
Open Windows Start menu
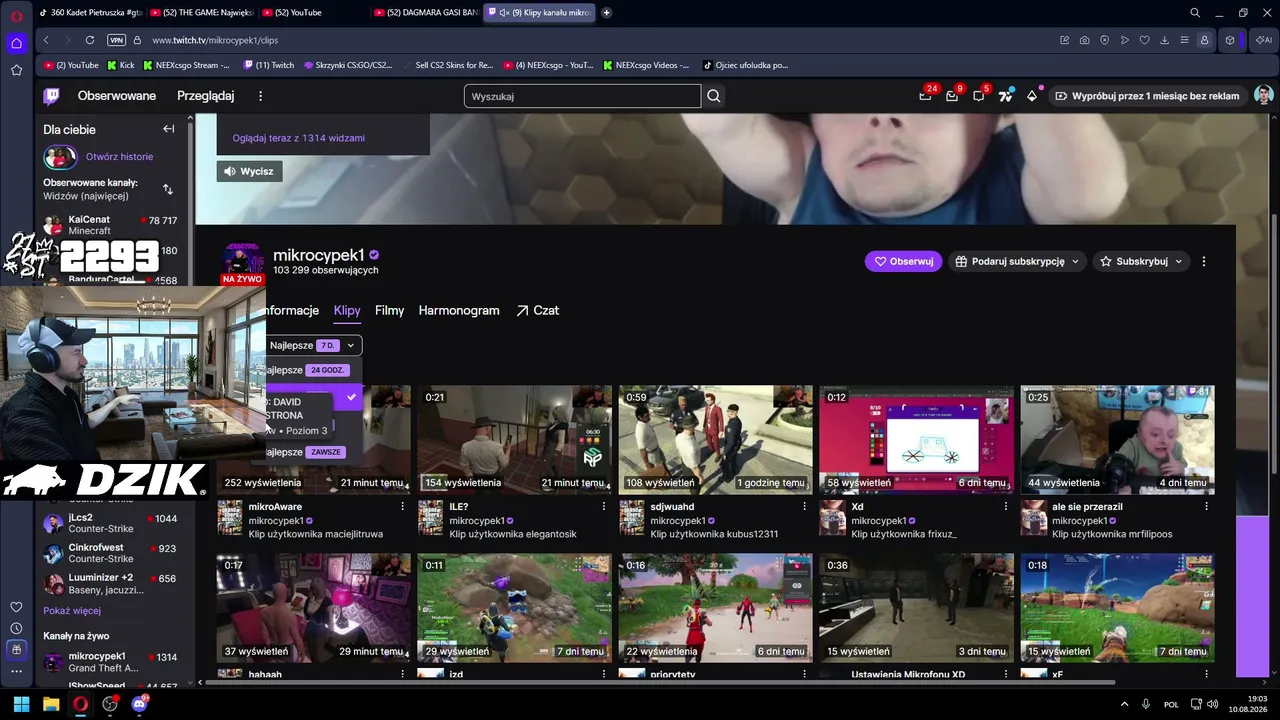pyautogui.click(x=21, y=704)
